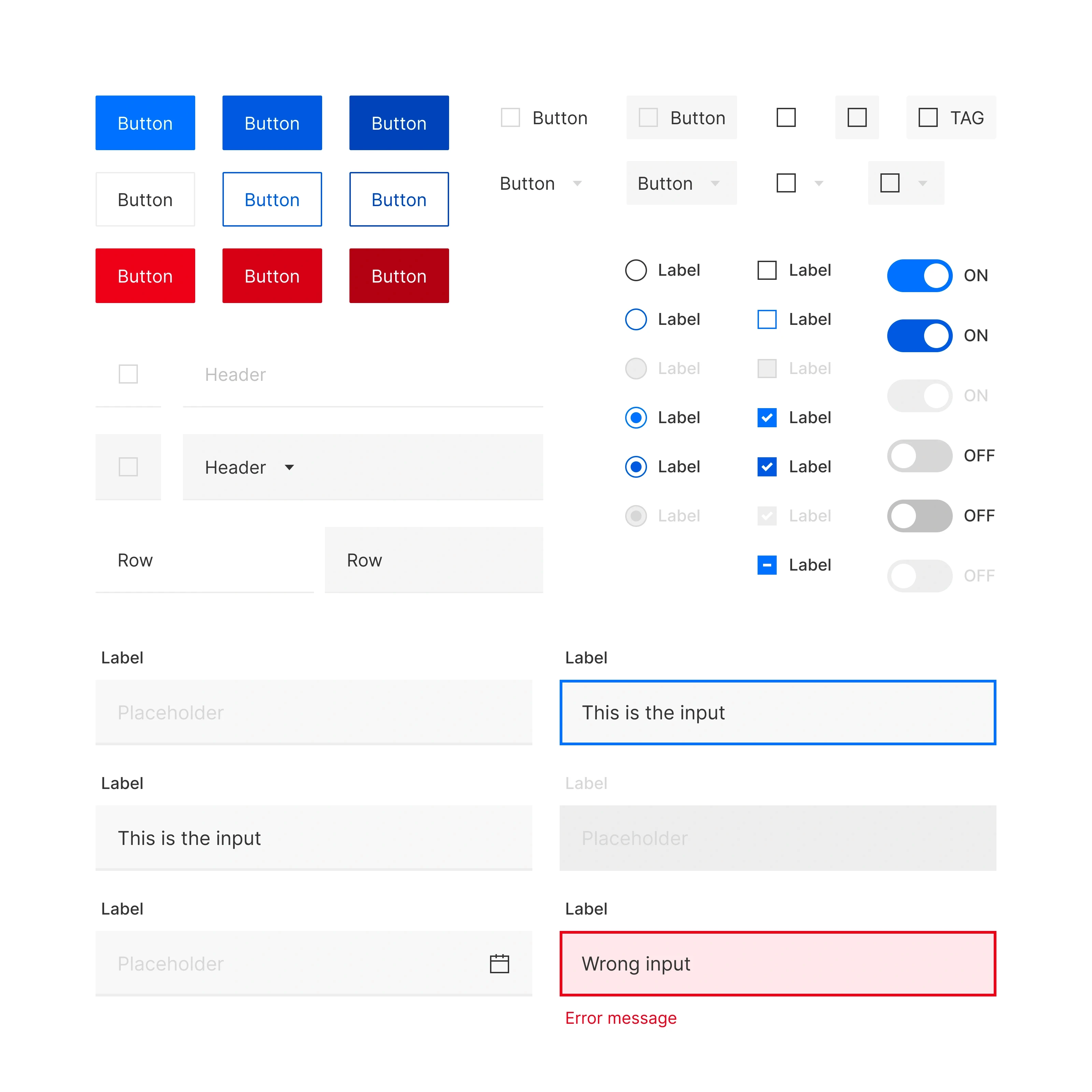
Task: Turn off the first ON toggle switch
Action: click(919, 276)
